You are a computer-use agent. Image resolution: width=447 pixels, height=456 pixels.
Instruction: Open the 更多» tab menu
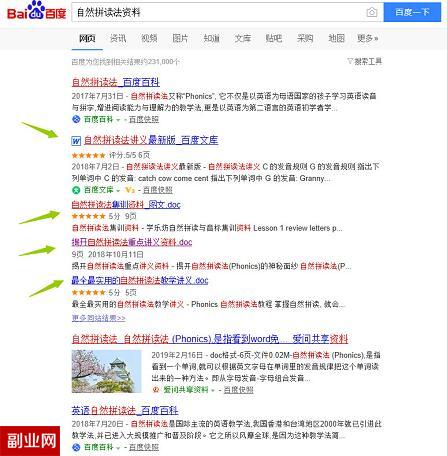coord(367,38)
